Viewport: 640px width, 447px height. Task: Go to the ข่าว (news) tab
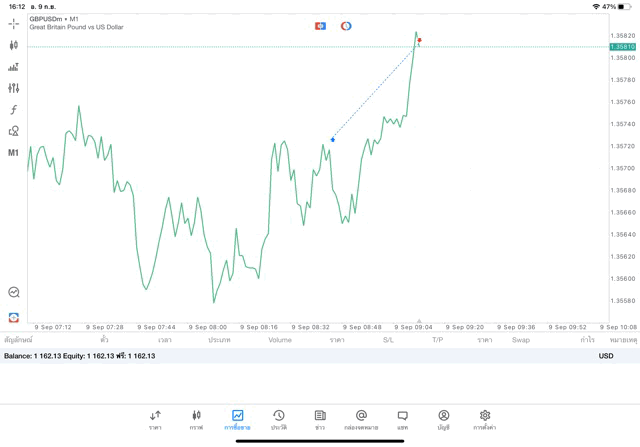[x=320, y=419]
